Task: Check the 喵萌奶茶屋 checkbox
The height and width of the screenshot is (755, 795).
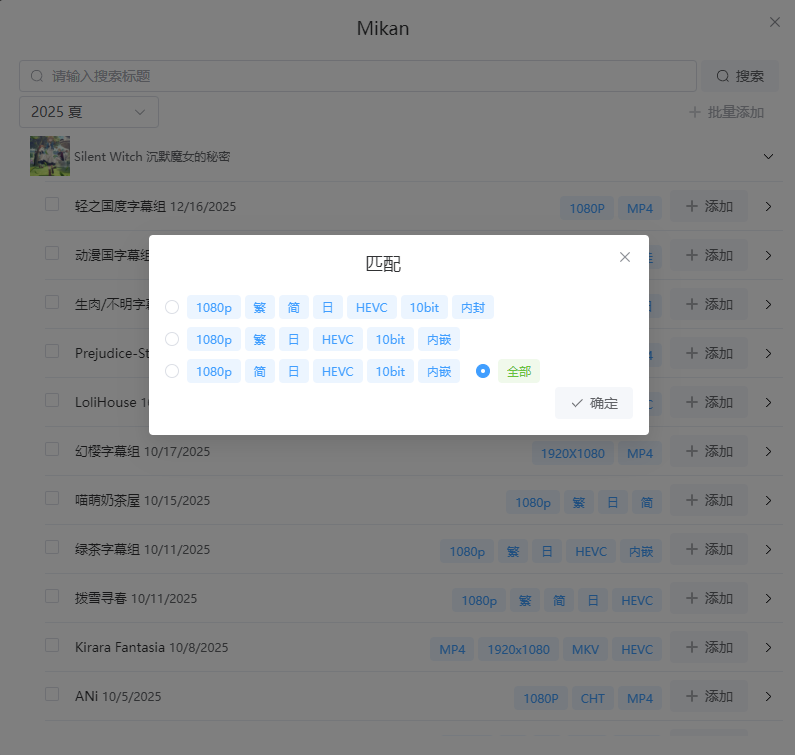Action: pos(52,498)
